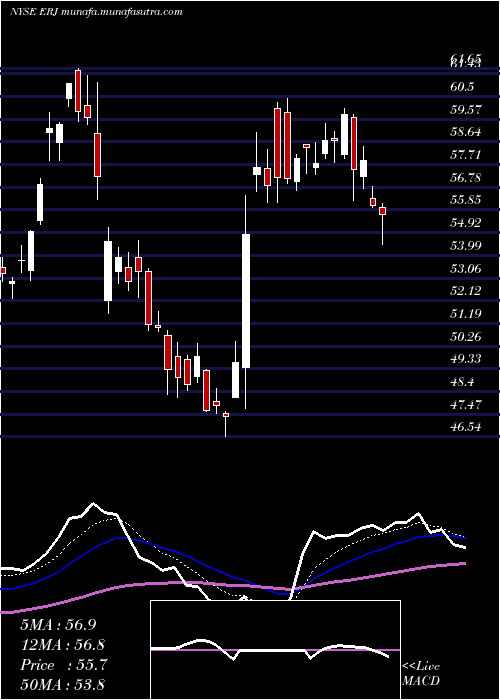Image resolution: width=500 pixels, height=700 pixels.
Task: Click the 51.19 price axis label
Action: click(466, 313)
